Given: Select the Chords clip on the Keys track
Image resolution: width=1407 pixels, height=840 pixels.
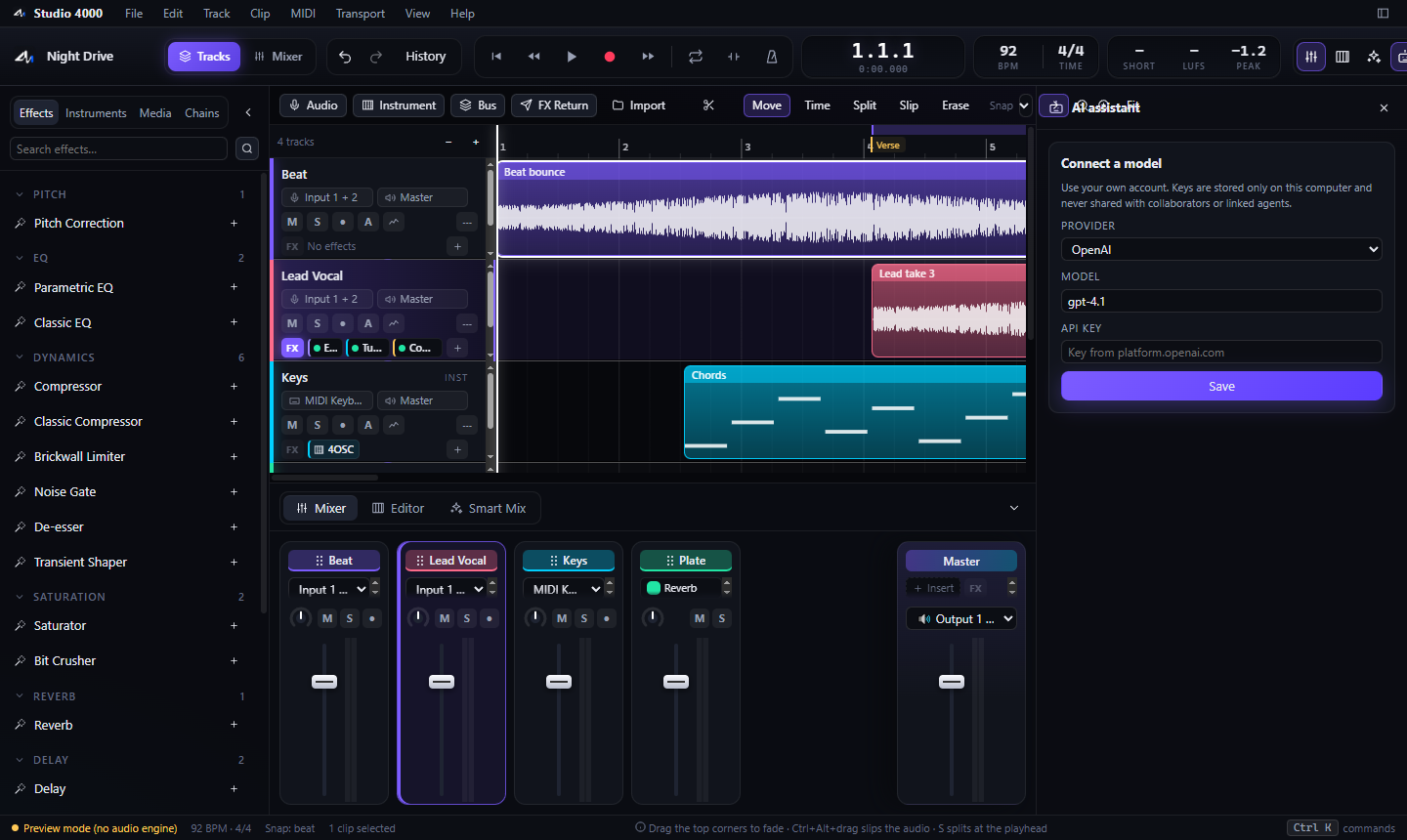Looking at the screenshot, I should click(855, 412).
